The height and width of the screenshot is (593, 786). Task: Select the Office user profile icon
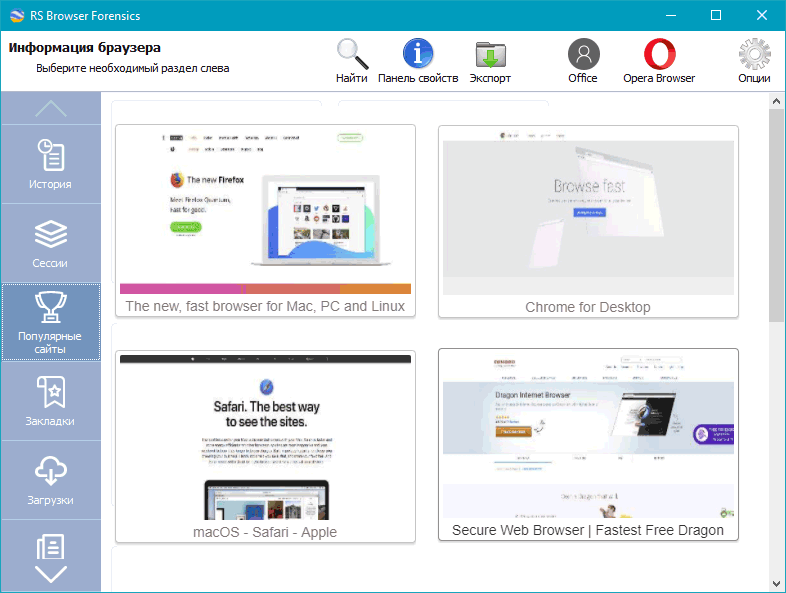[x=583, y=54]
